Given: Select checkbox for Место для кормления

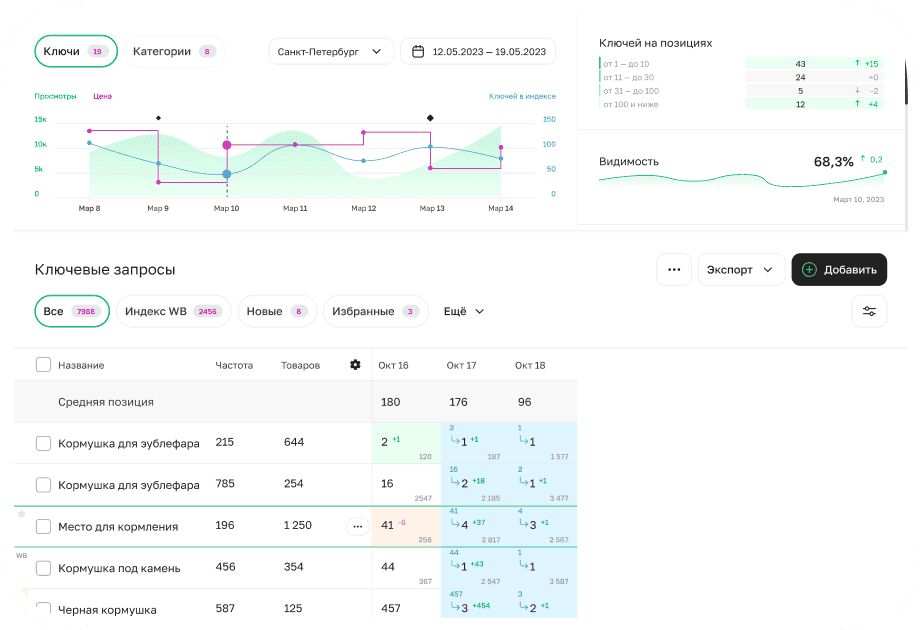Looking at the screenshot, I should click(x=43, y=526).
